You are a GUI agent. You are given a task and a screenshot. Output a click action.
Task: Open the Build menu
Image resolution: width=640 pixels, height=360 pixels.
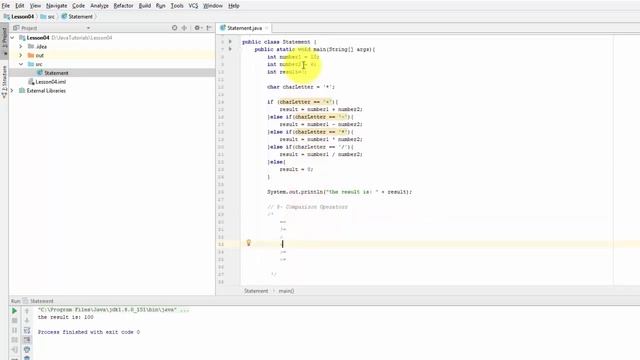click(x=145, y=6)
